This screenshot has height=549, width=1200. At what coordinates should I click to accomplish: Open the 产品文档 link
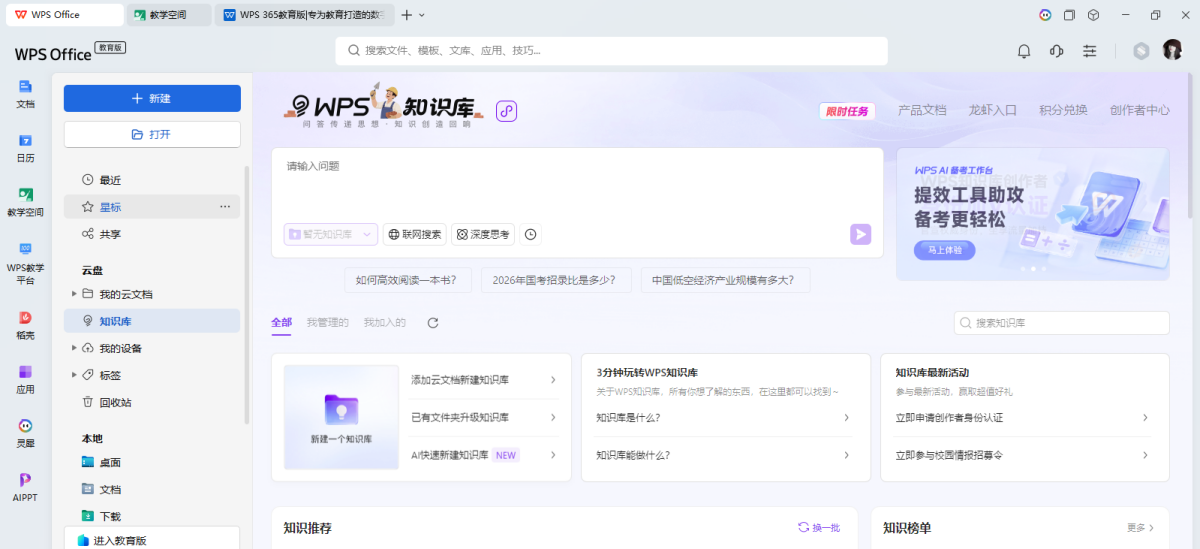(922, 110)
